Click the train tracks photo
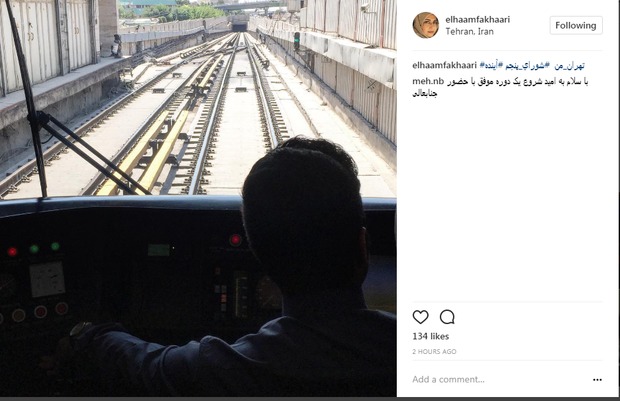This screenshot has height=401, width=620. click(x=198, y=198)
